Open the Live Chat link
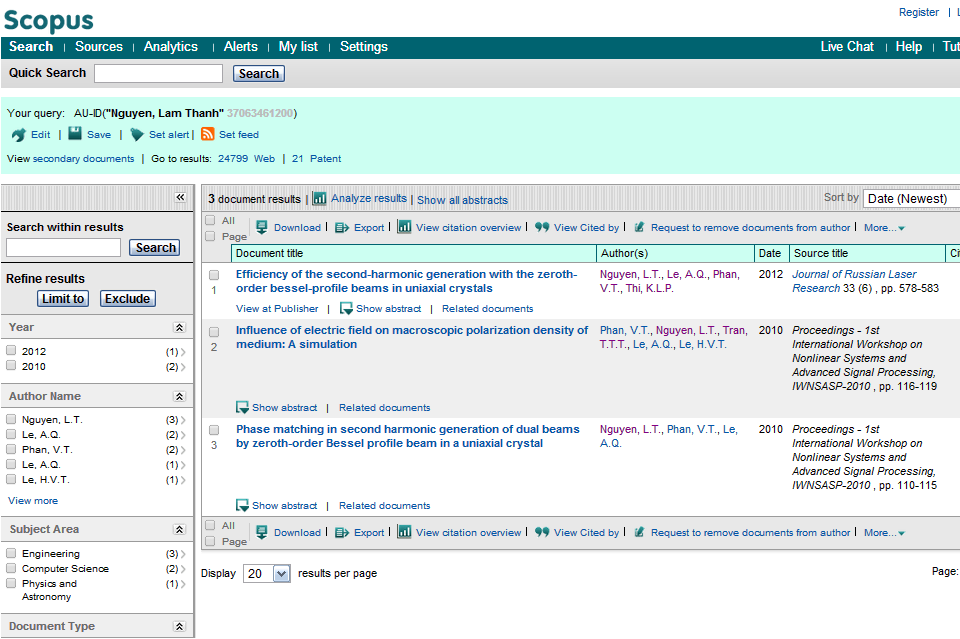Viewport: 960px width, 639px height. click(x=847, y=47)
